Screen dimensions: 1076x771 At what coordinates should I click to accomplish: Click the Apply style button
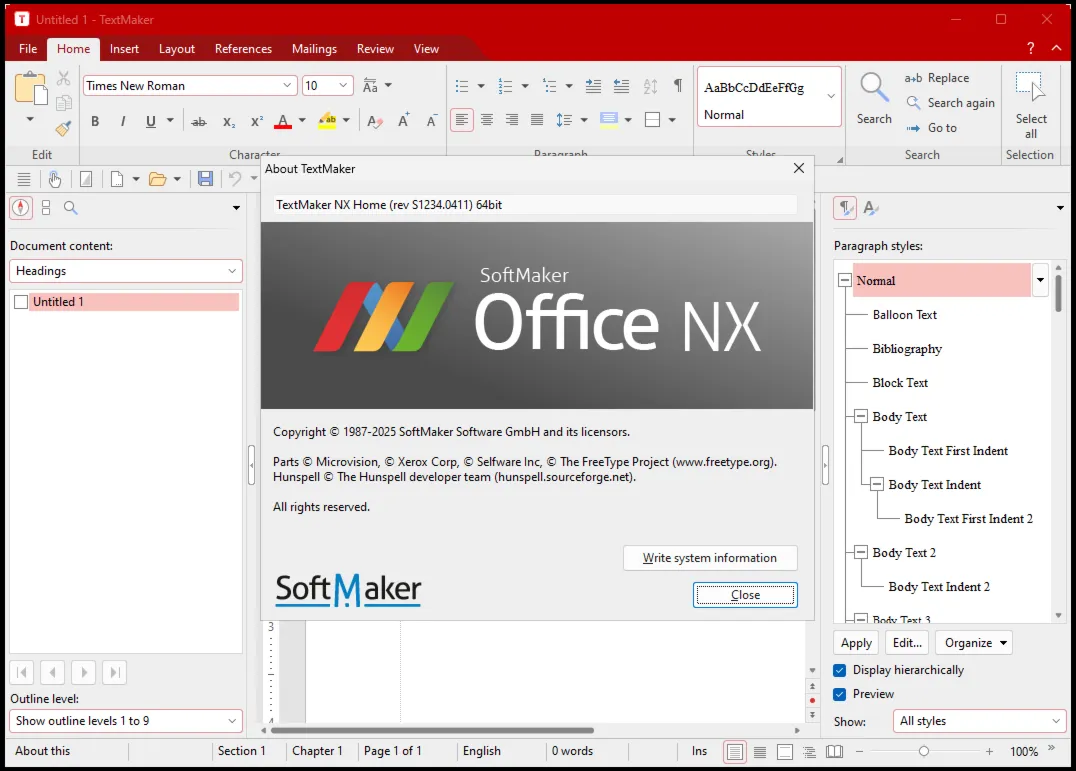click(856, 643)
